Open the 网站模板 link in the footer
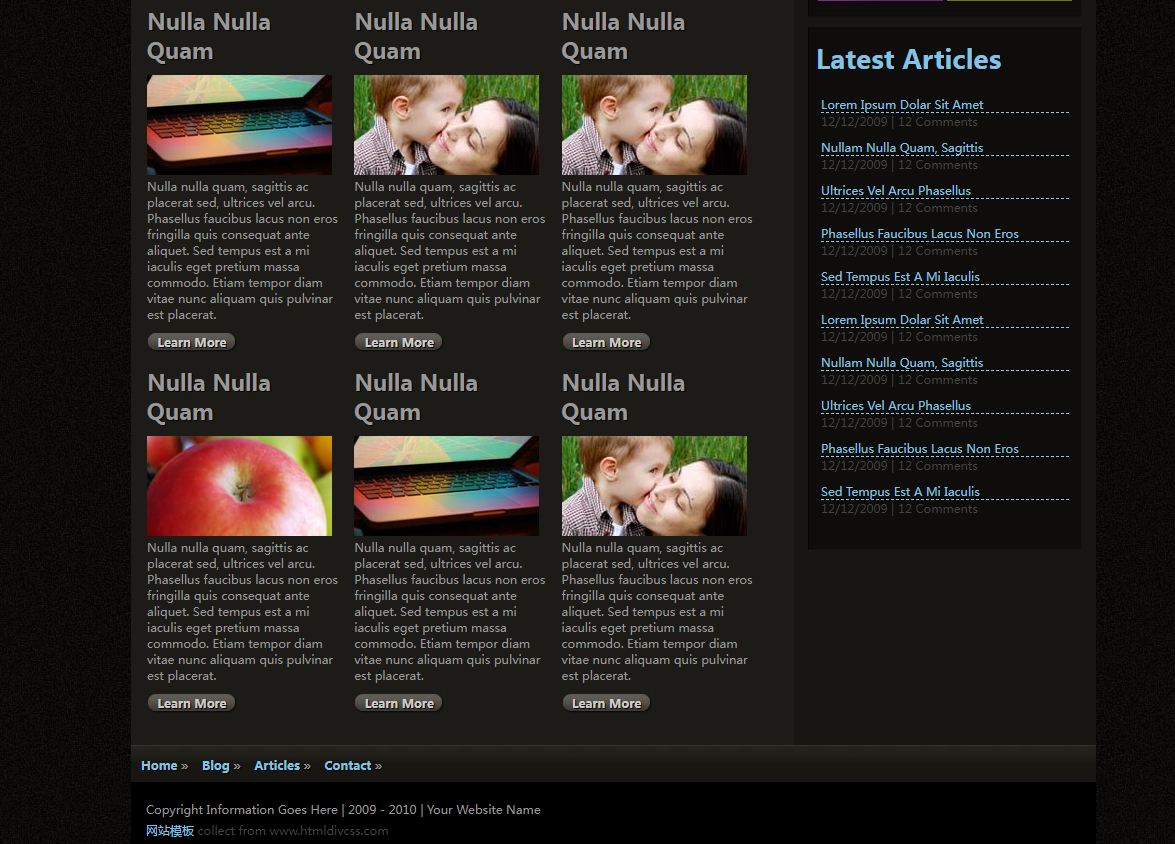1175x844 pixels. click(x=170, y=831)
